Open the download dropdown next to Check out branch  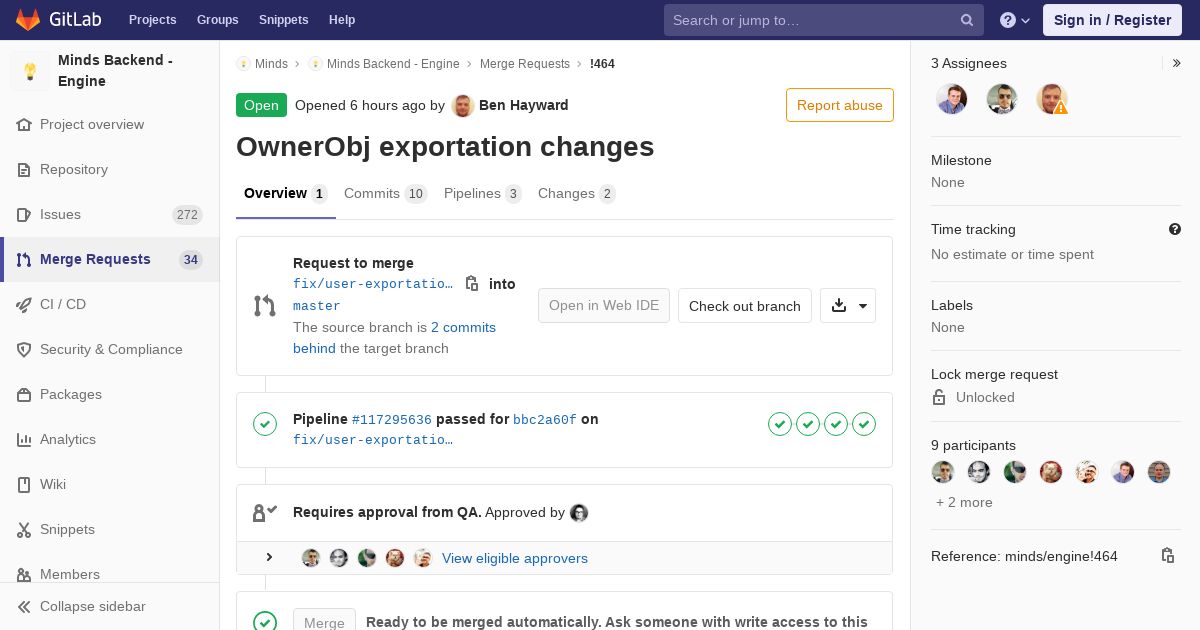click(848, 306)
